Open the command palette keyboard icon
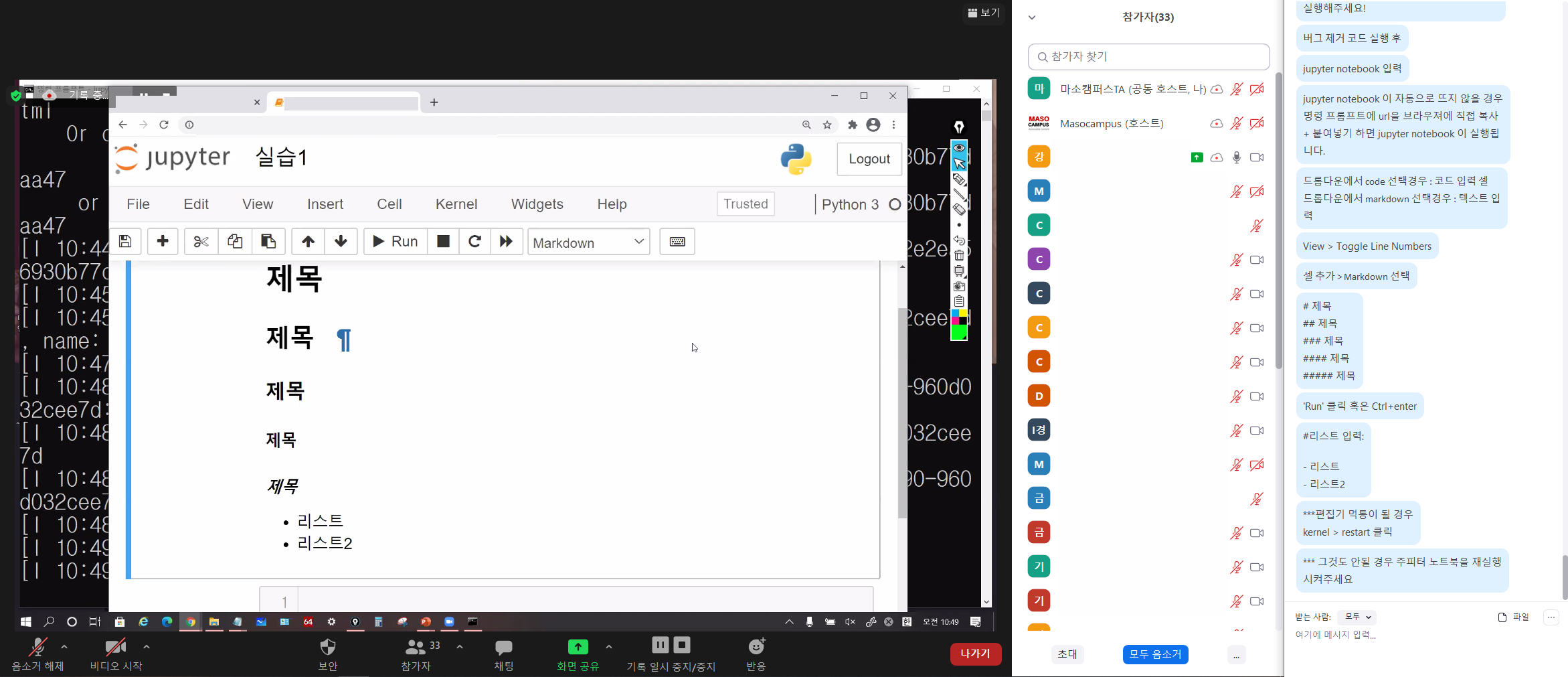This screenshot has width=1568, height=677. click(x=677, y=242)
